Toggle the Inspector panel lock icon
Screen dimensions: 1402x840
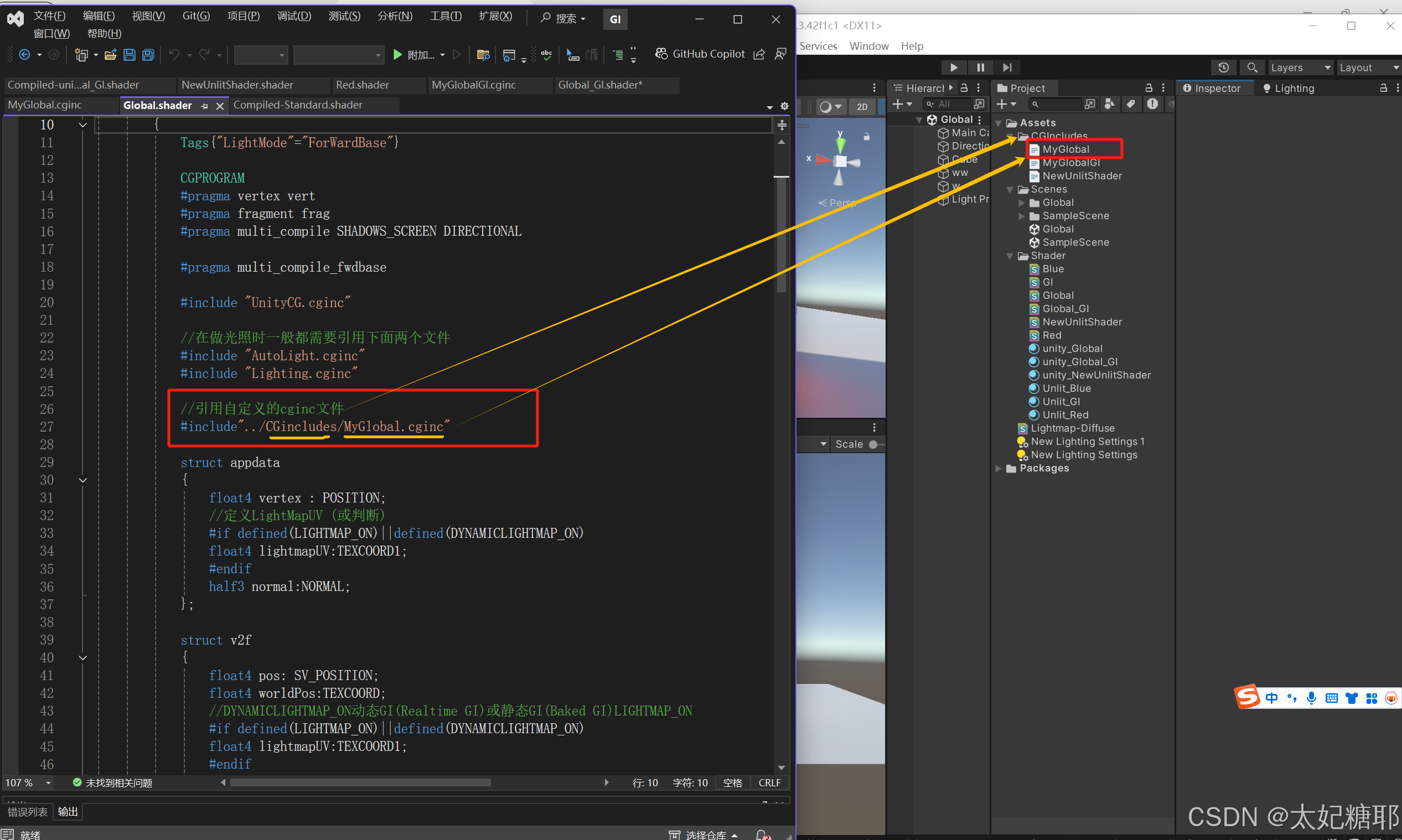pyautogui.click(x=1383, y=88)
